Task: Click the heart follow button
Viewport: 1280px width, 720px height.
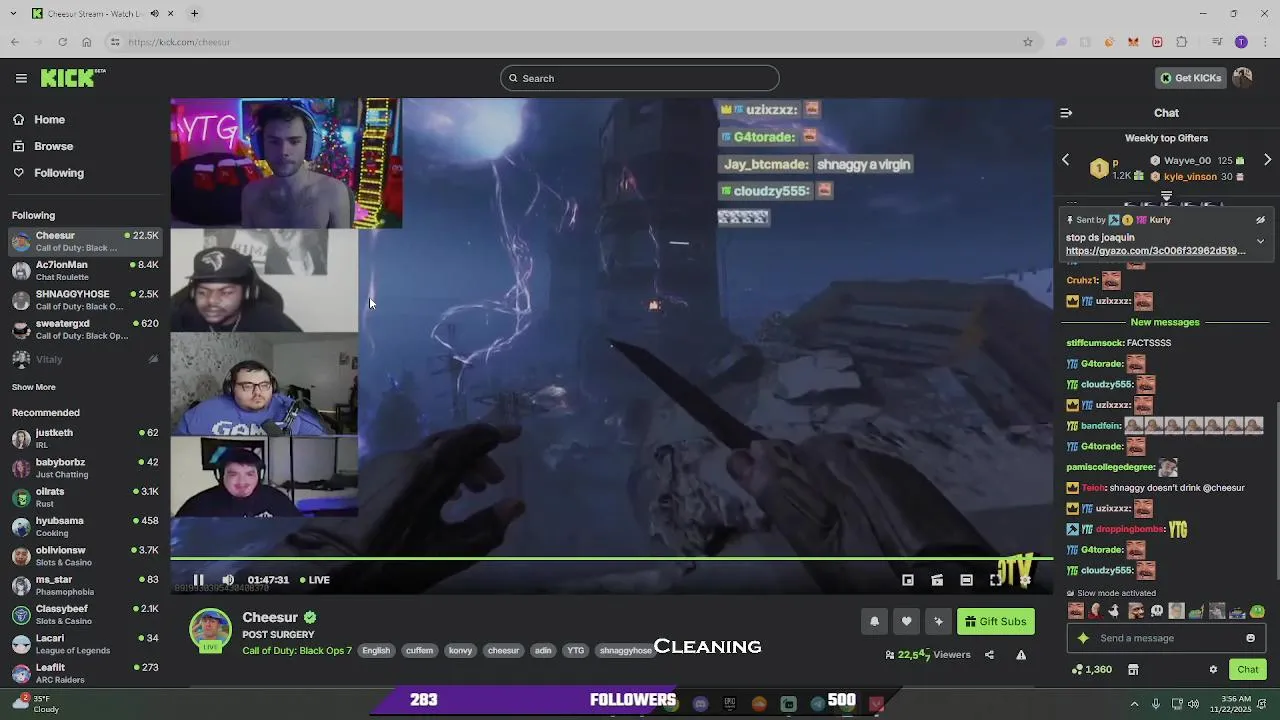Action: coord(906,621)
